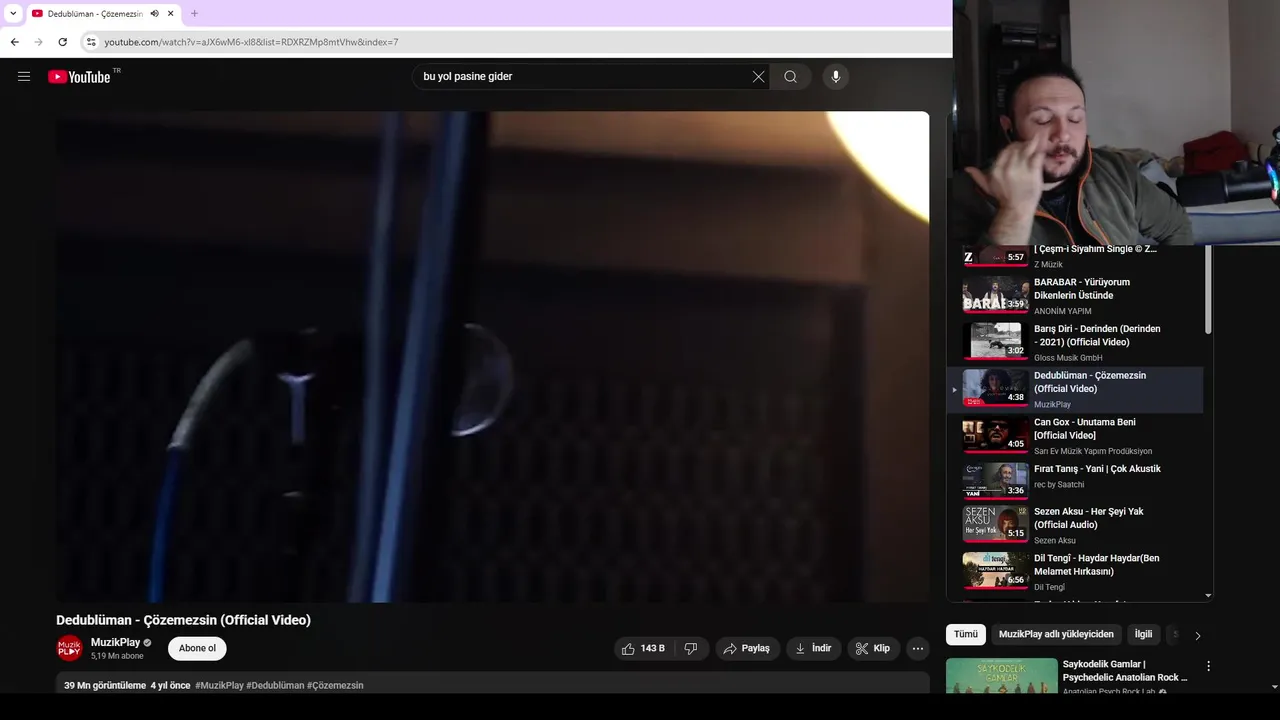Click the video player area to pause
1280x720 pixels.
pyautogui.click(x=492, y=356)
